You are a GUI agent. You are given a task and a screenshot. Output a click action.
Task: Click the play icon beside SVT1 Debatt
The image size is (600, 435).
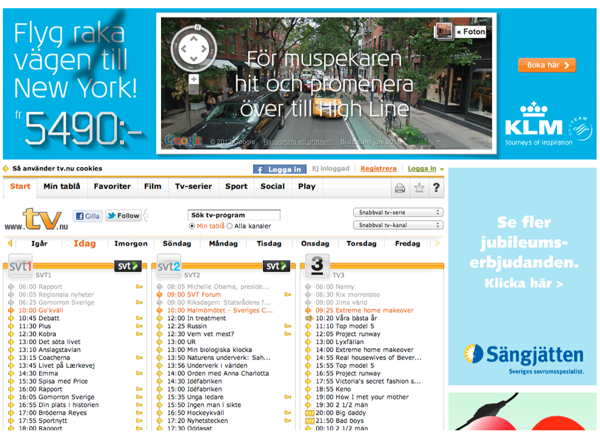point(139,318)
